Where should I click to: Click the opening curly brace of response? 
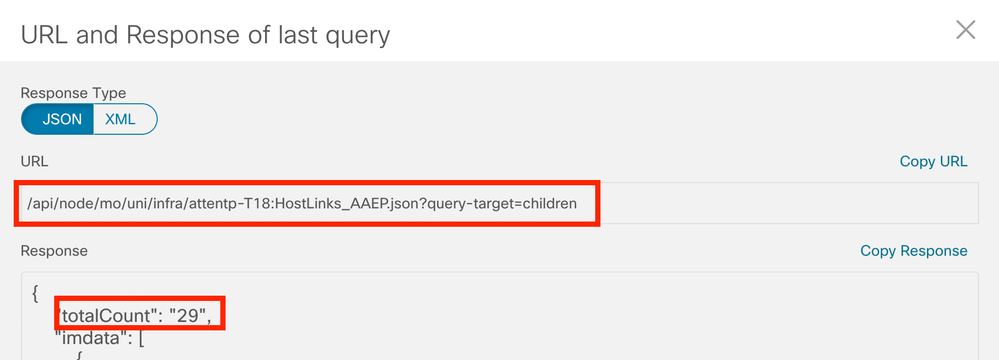36,292
